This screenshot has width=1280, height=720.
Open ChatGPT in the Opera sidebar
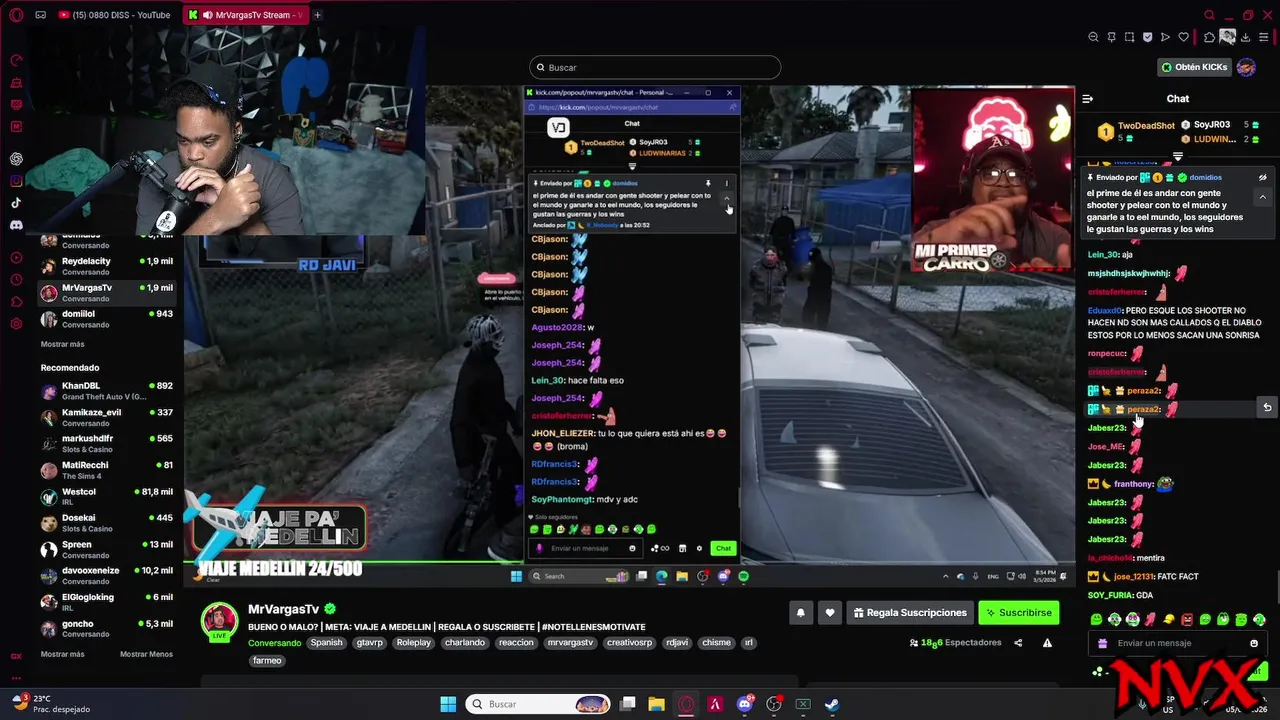click(16, 159)
